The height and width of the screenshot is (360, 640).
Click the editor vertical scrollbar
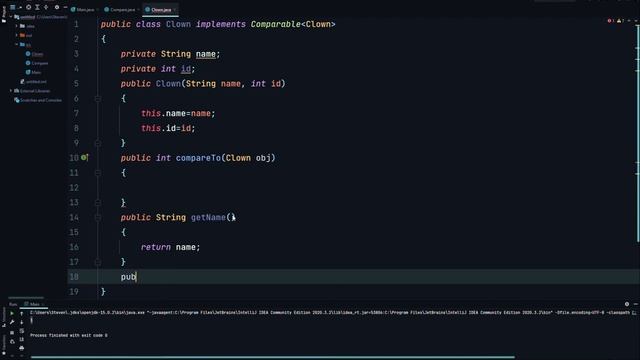click(638, 133)
